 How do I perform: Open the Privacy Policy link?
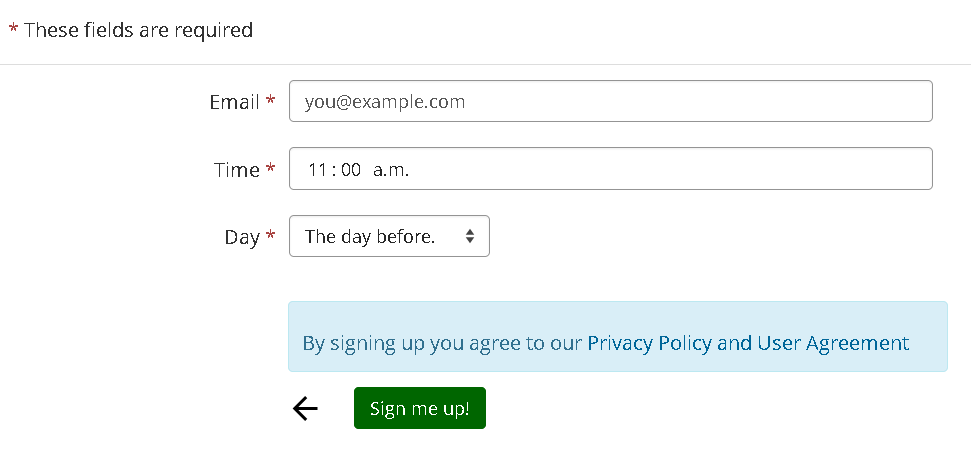[x=649, y=343]
